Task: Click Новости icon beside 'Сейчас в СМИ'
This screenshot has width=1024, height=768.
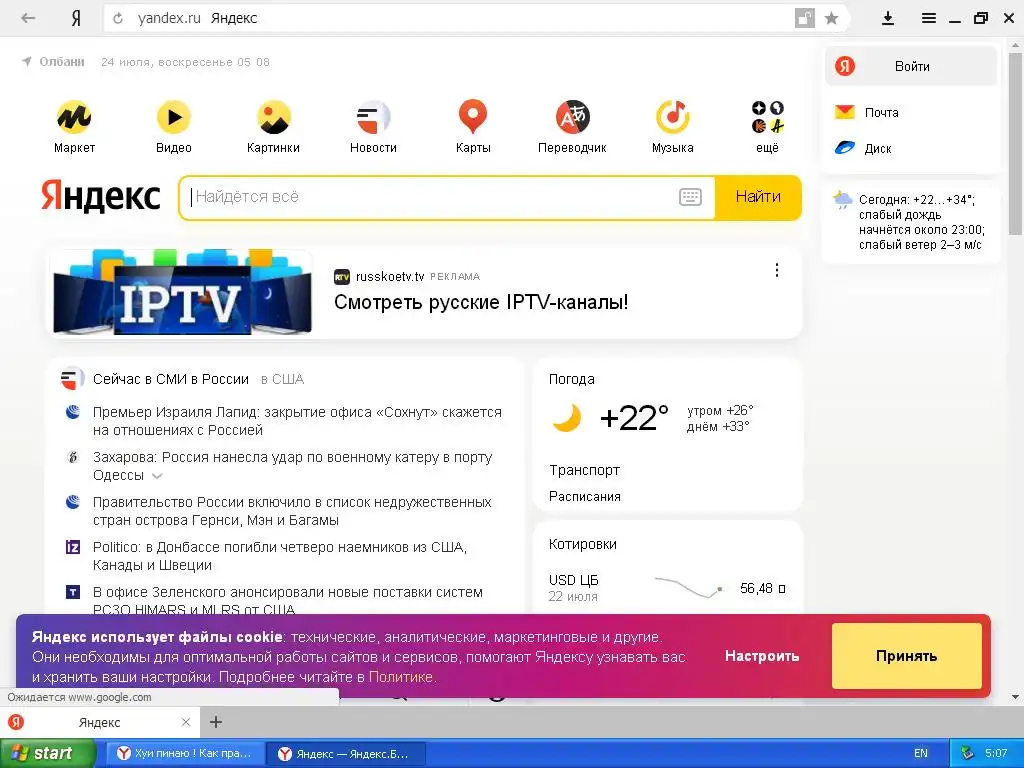Action: tap(72, 379)
